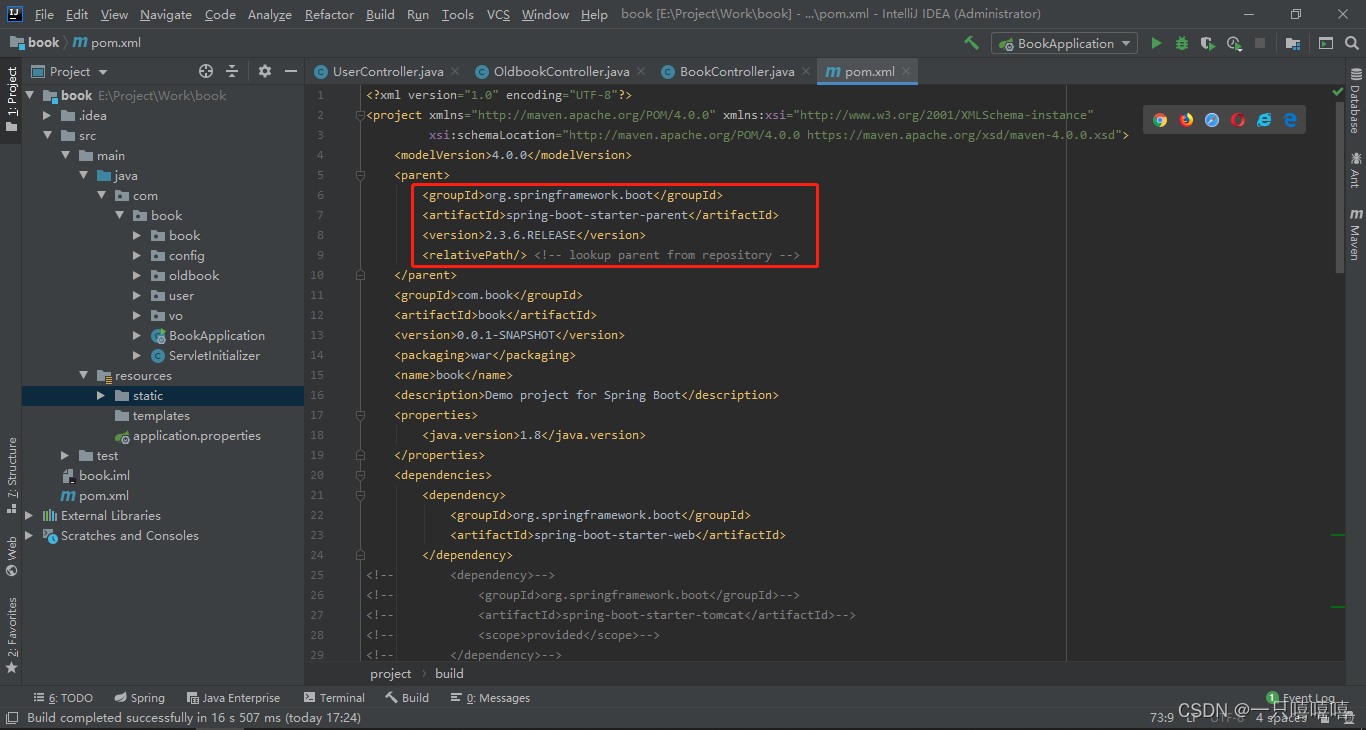Click the build breadcrumb below the editor
This screenshot has height=730, width=1366.
pyautogui.click(x=449, y=673)
